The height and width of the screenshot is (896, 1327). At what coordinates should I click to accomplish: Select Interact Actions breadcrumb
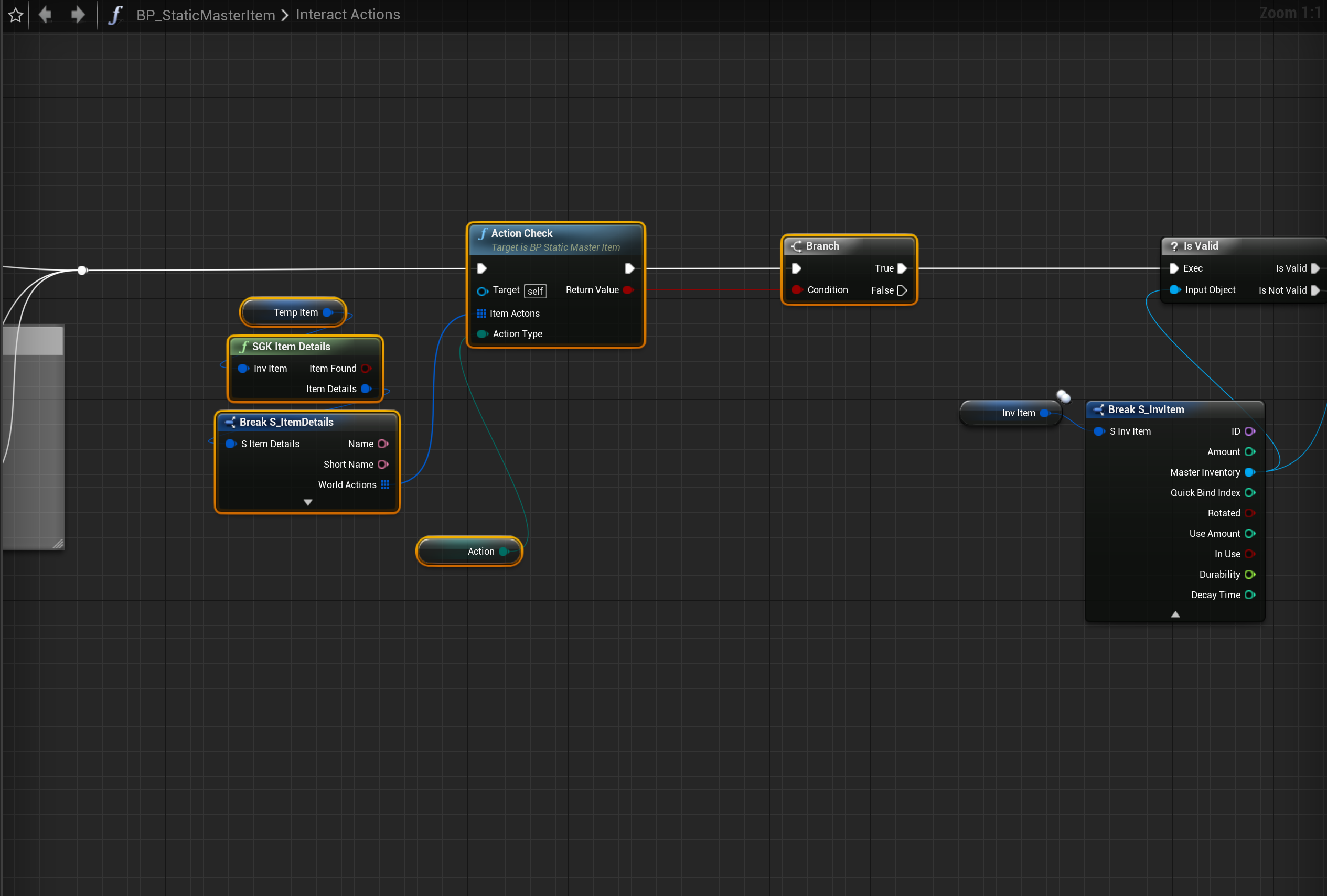(348, 15)
